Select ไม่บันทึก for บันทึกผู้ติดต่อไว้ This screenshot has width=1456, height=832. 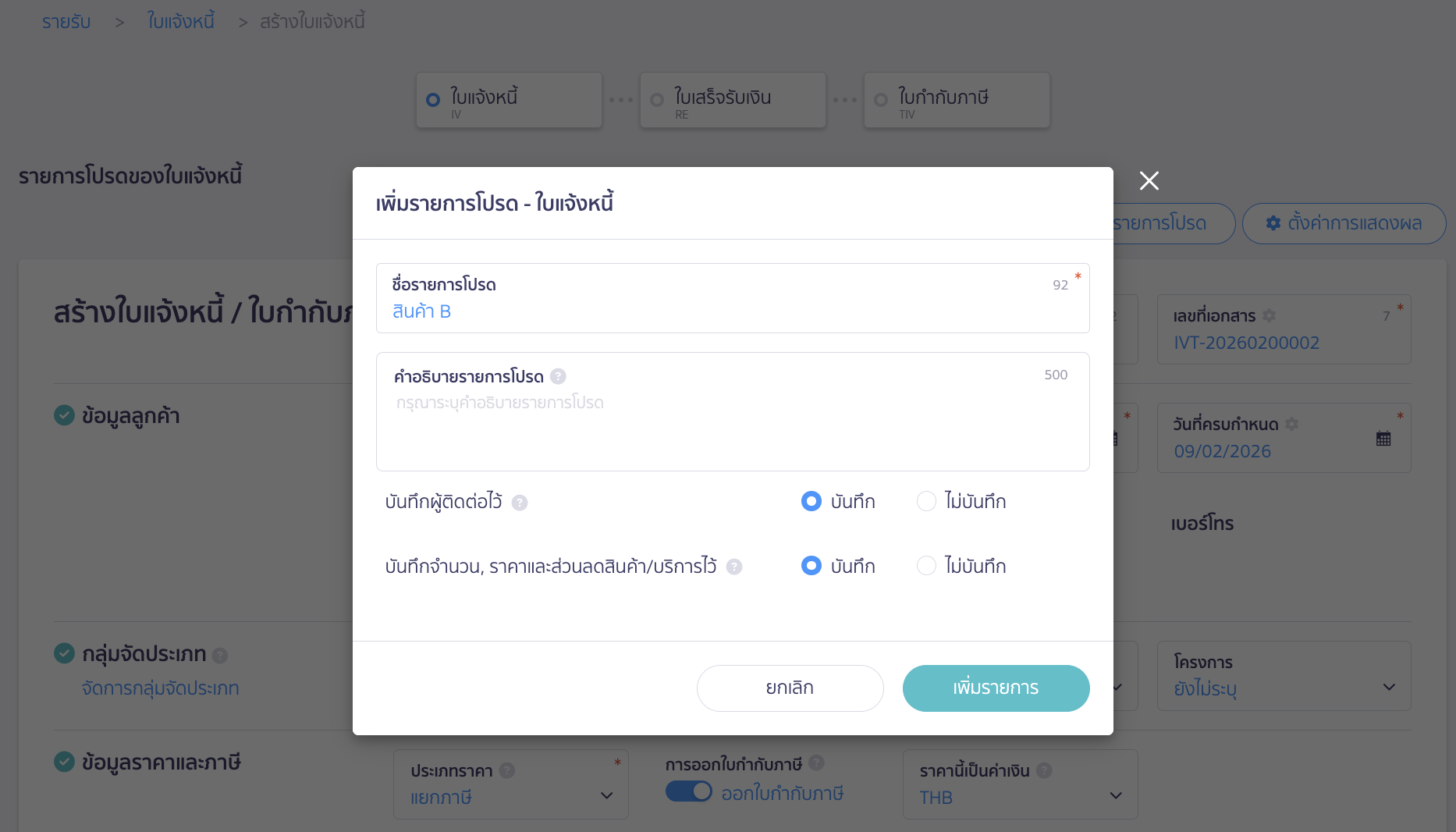click(926, 501)
